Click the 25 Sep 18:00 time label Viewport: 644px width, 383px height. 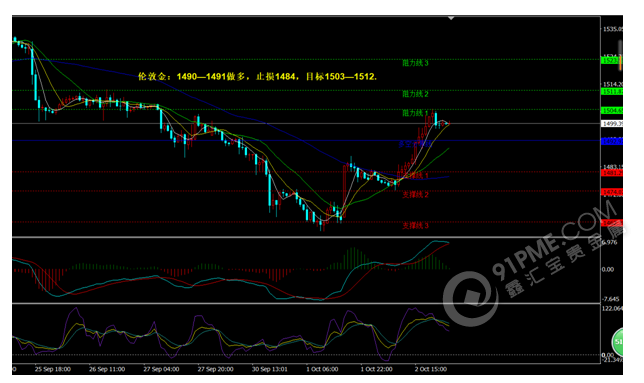point(53,369)
